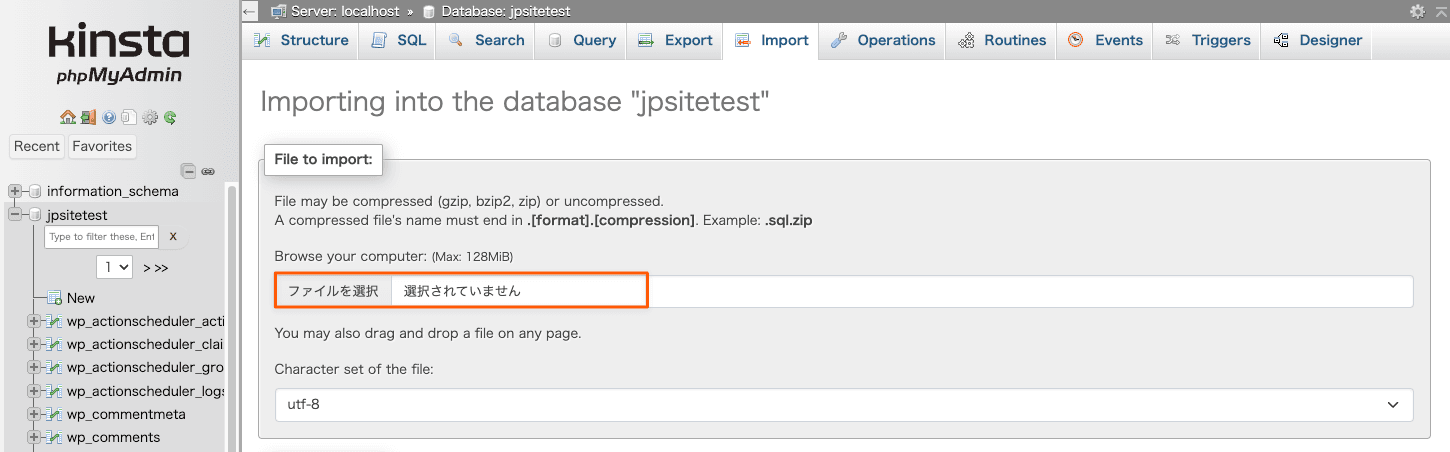Open the Events tab
The height and width of the screenshot is (452, 1450).
tap(1105, 40)
